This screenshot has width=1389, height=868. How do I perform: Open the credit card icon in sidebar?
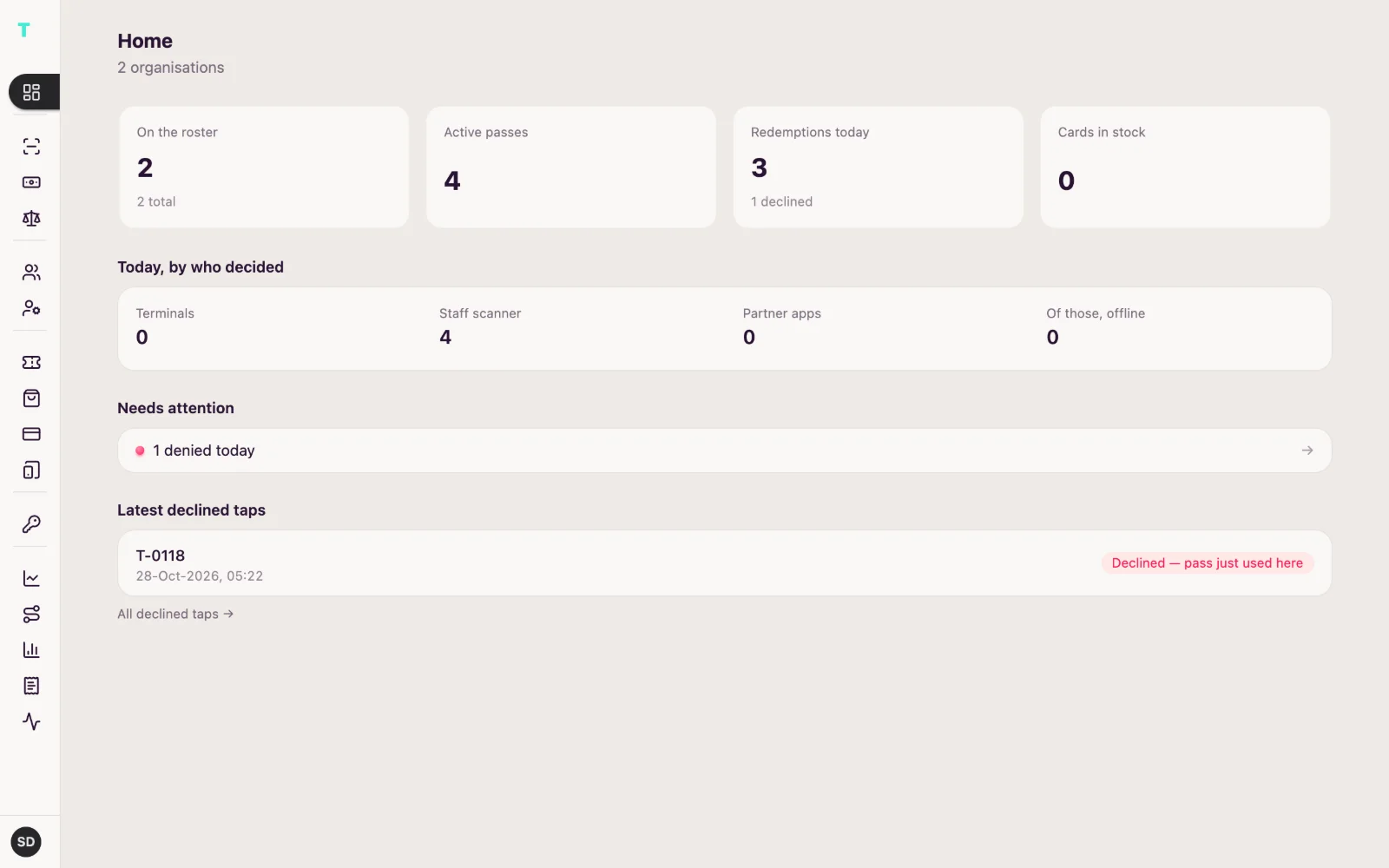[31, 434]
